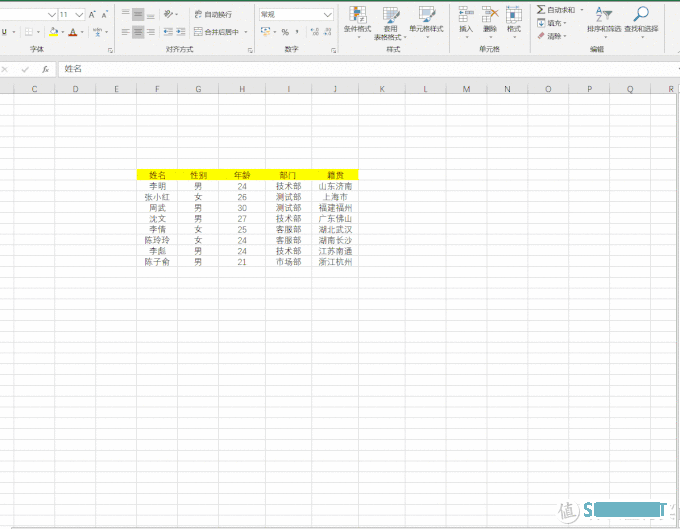
Task: Select column F header
Action: click(157, 89)
